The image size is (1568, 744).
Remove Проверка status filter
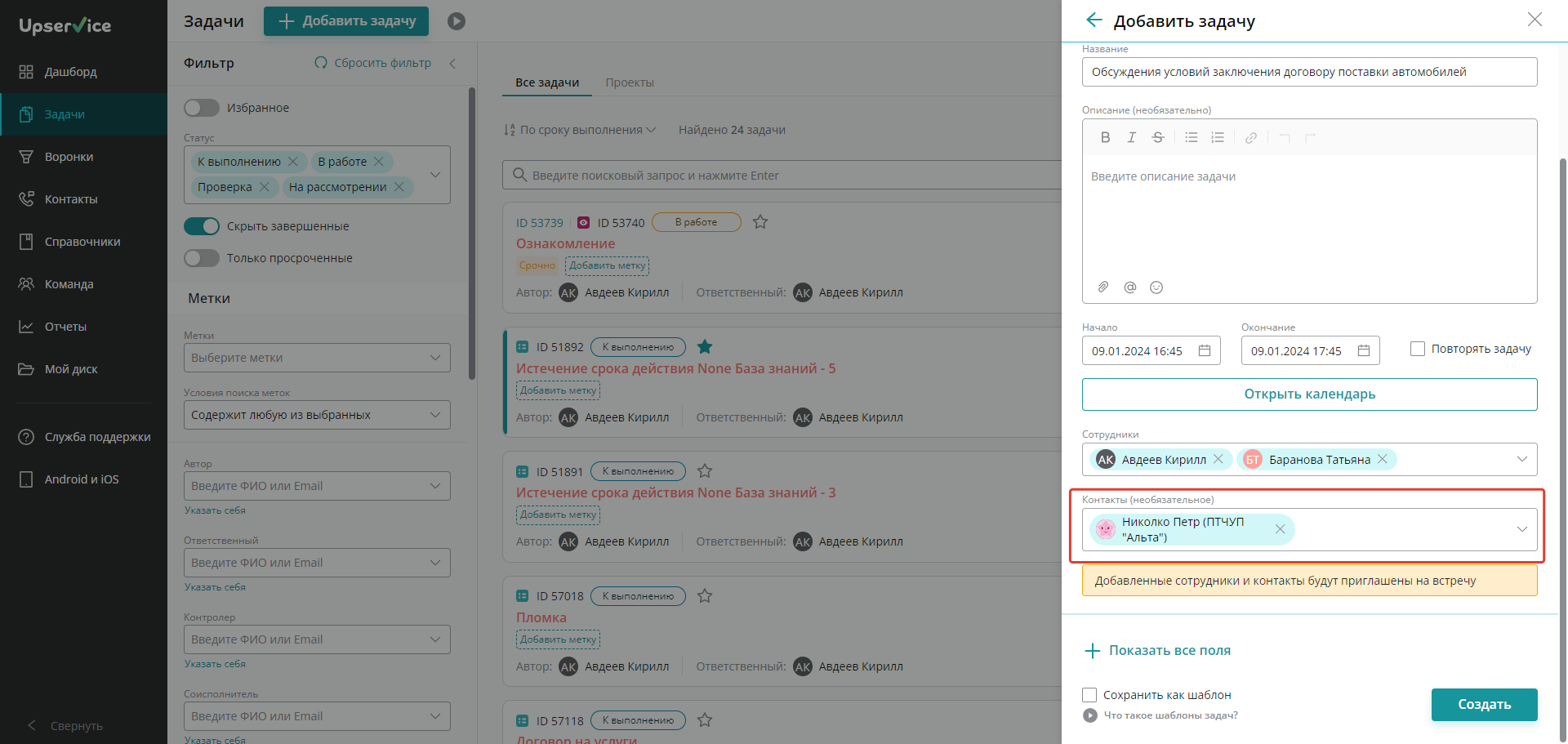tap(265, 187)
